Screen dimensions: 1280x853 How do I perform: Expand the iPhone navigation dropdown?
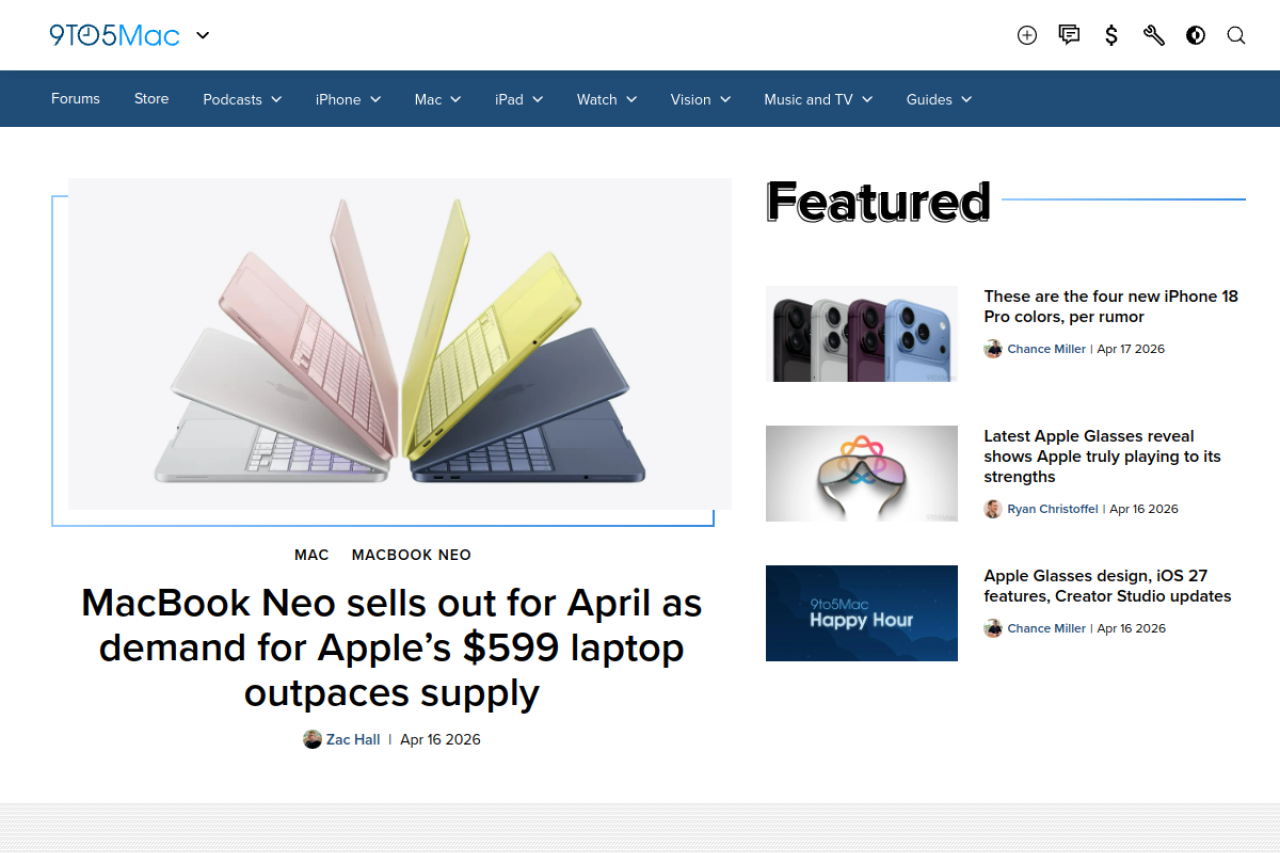pos(348,99)
